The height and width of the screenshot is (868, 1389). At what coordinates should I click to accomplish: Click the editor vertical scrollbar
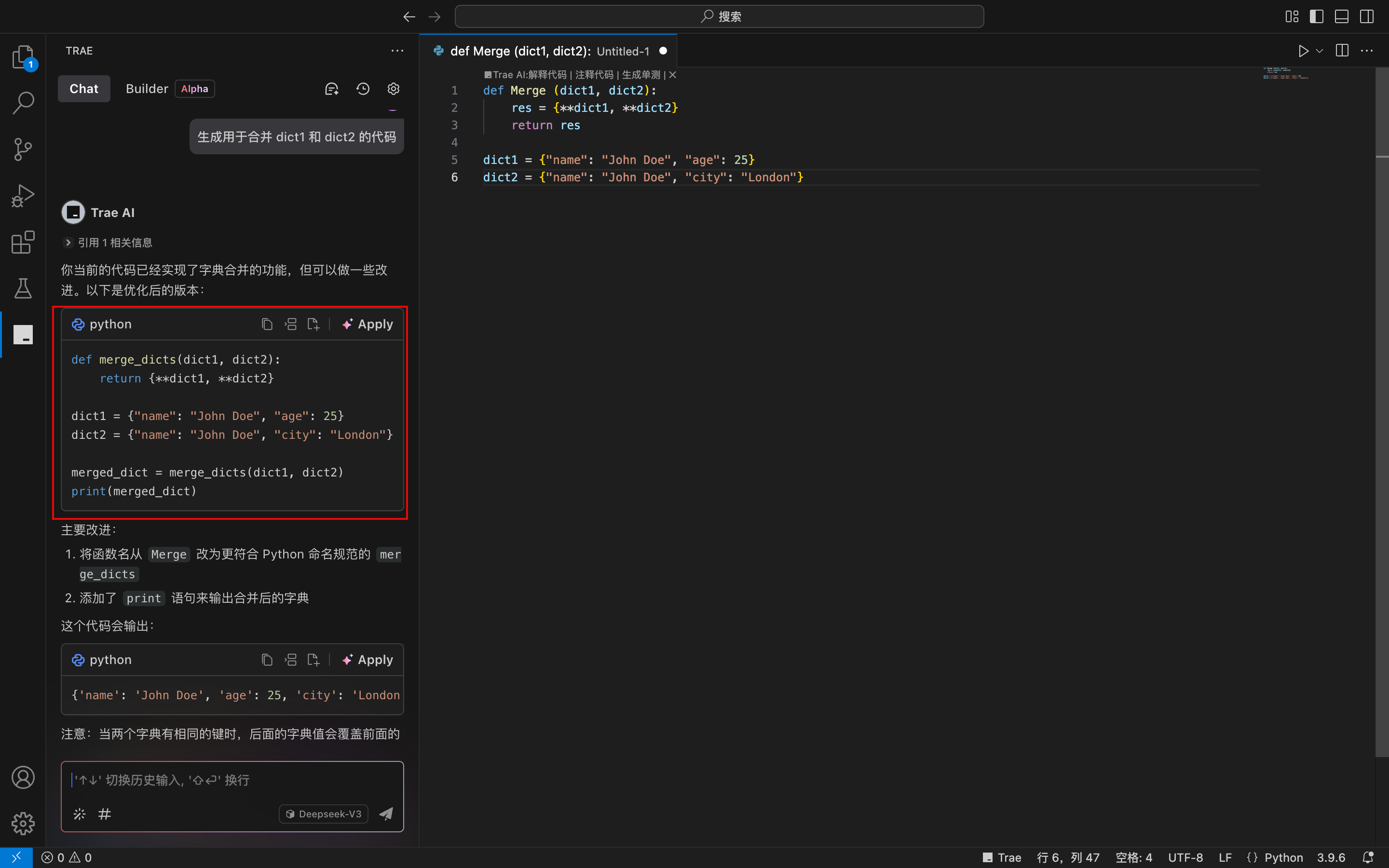click(1382, 413)
